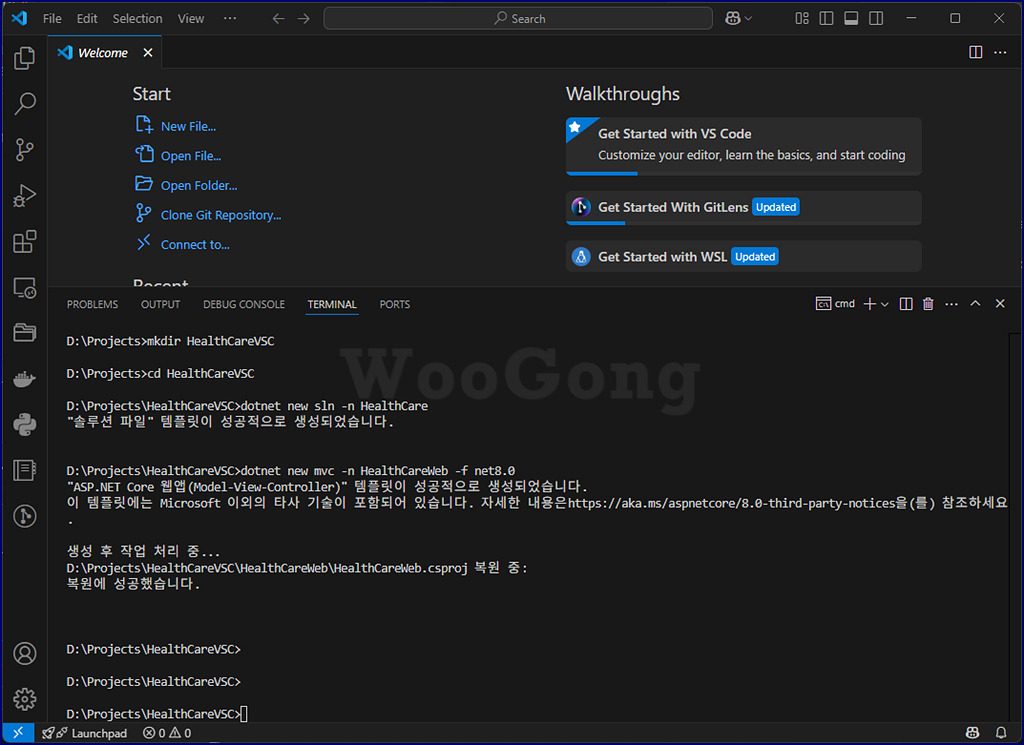Click the Open File... link
This screenshot has height=745, width=1024.
(191, 155)
